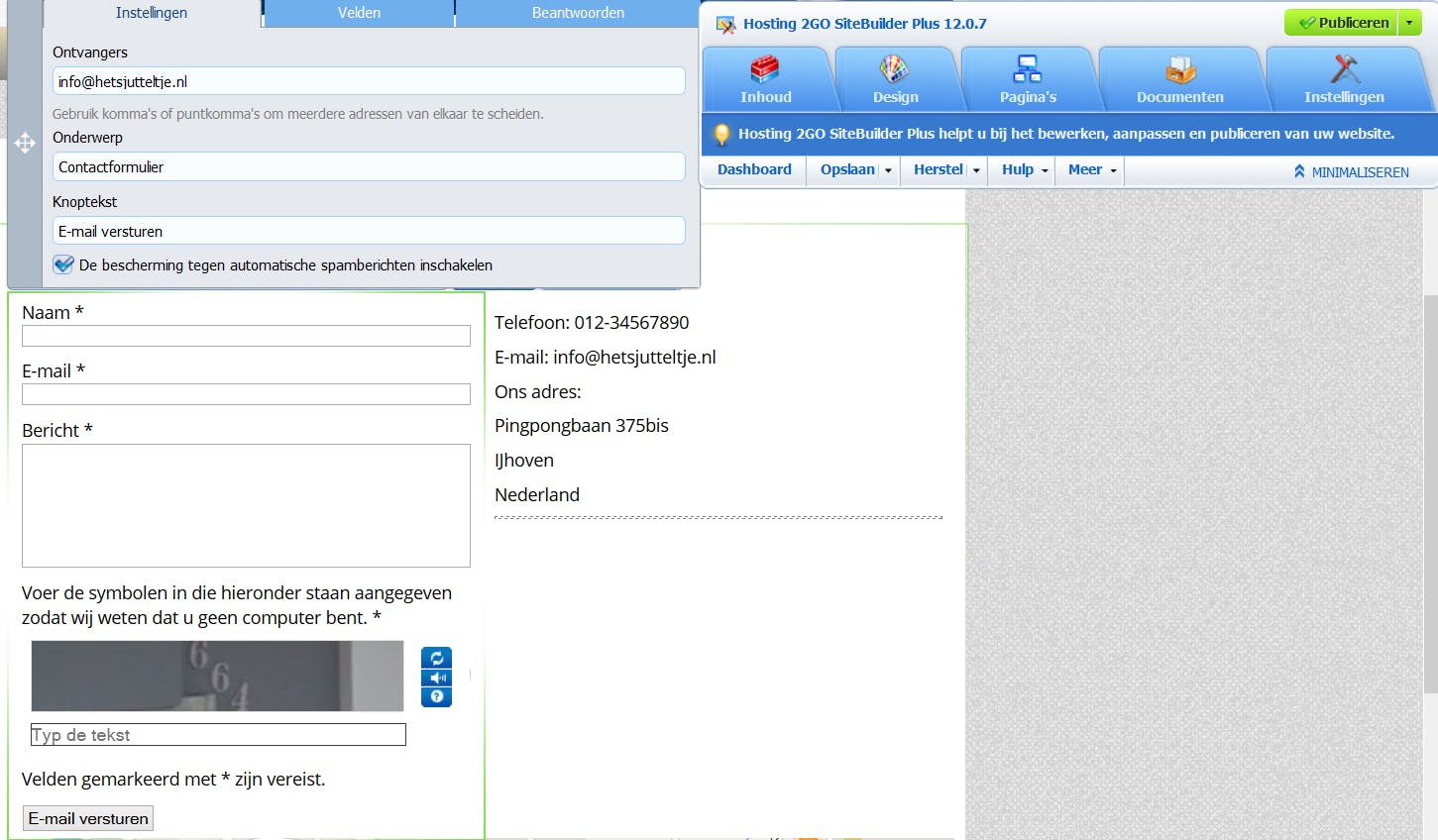
Task: Expand the Herstel dropdown arrow
Action: pyautogui.click(x=976, y=170)
